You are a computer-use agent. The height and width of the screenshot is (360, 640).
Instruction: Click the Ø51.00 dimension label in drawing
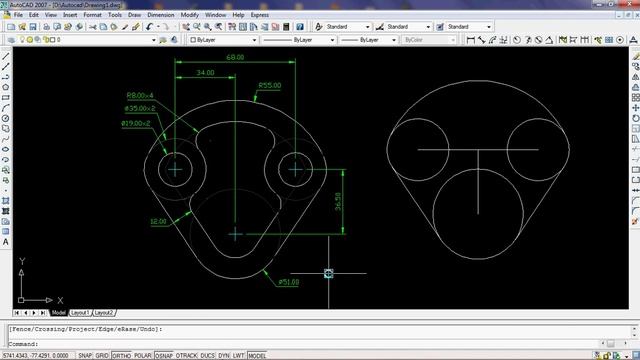coord(289,282)
